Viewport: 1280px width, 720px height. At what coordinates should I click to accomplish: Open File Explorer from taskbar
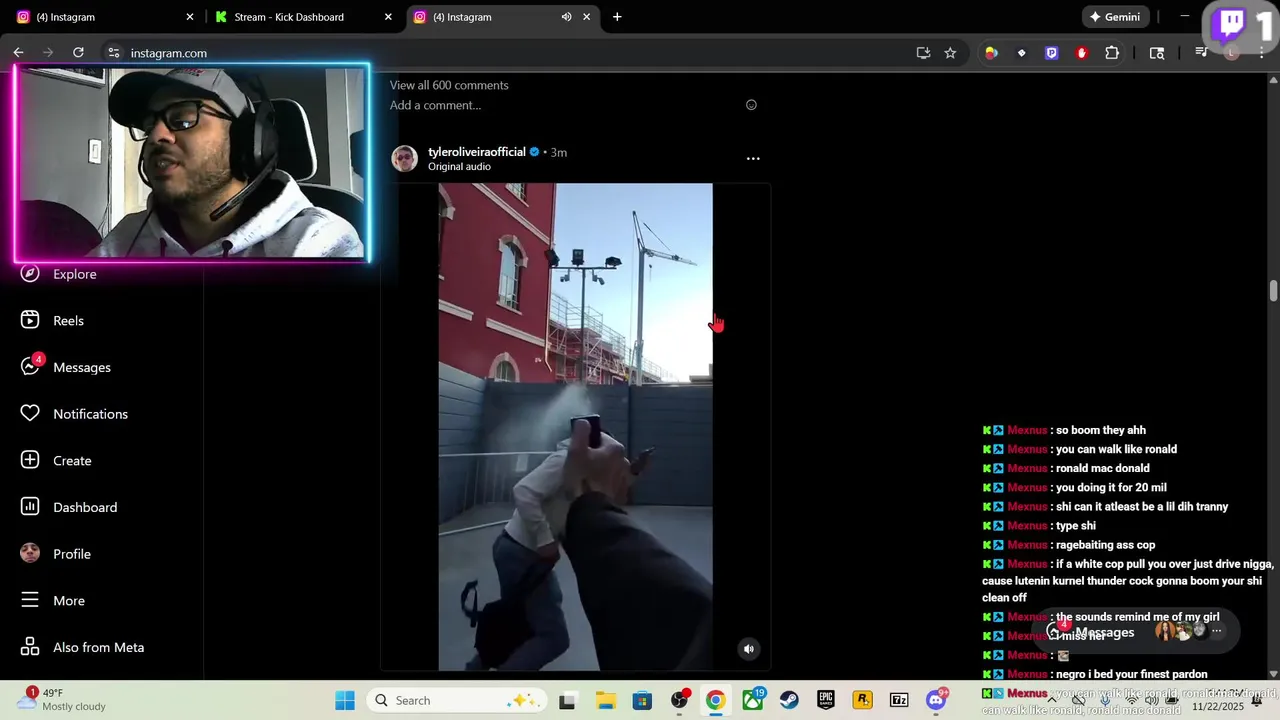tap(605, 700)
